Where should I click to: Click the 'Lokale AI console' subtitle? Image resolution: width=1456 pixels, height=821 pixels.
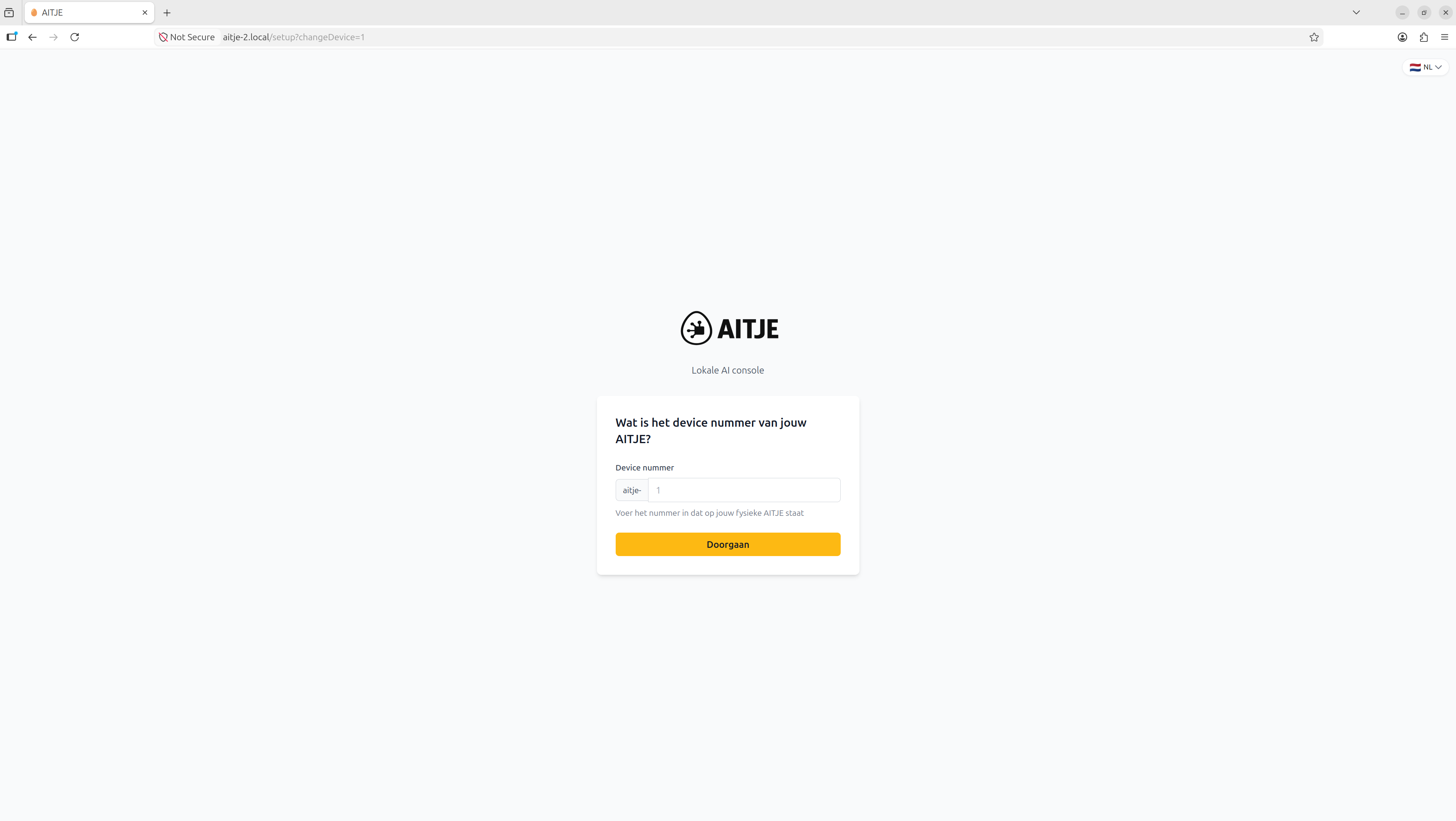[727, 370]
